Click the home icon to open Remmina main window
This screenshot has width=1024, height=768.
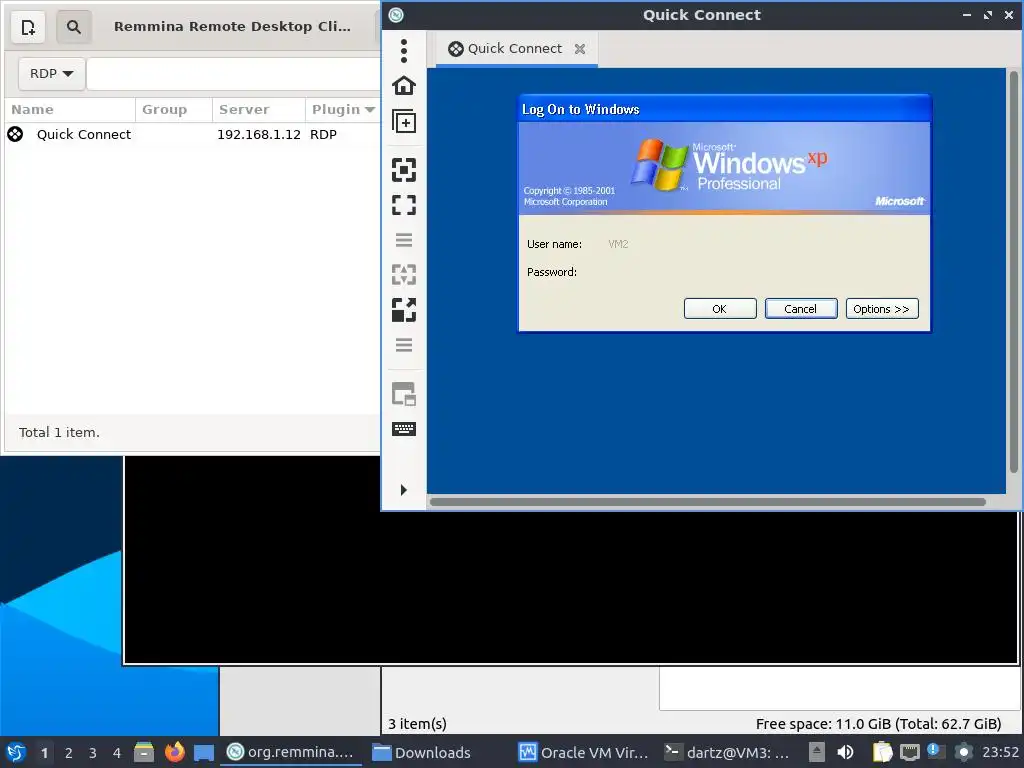click(x=404, y=86)
